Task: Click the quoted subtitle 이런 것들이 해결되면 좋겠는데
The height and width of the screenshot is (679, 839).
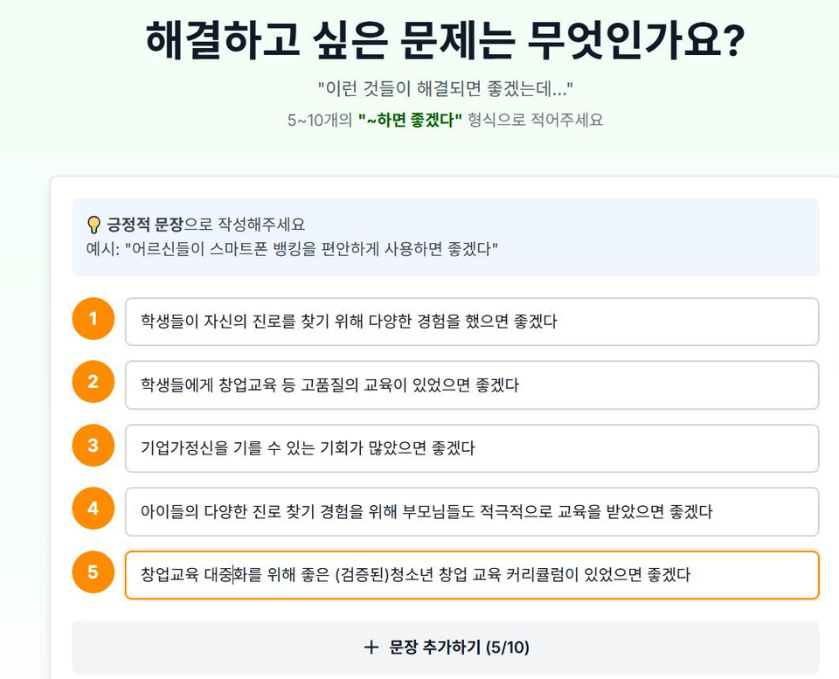Action: coord(445,88)
